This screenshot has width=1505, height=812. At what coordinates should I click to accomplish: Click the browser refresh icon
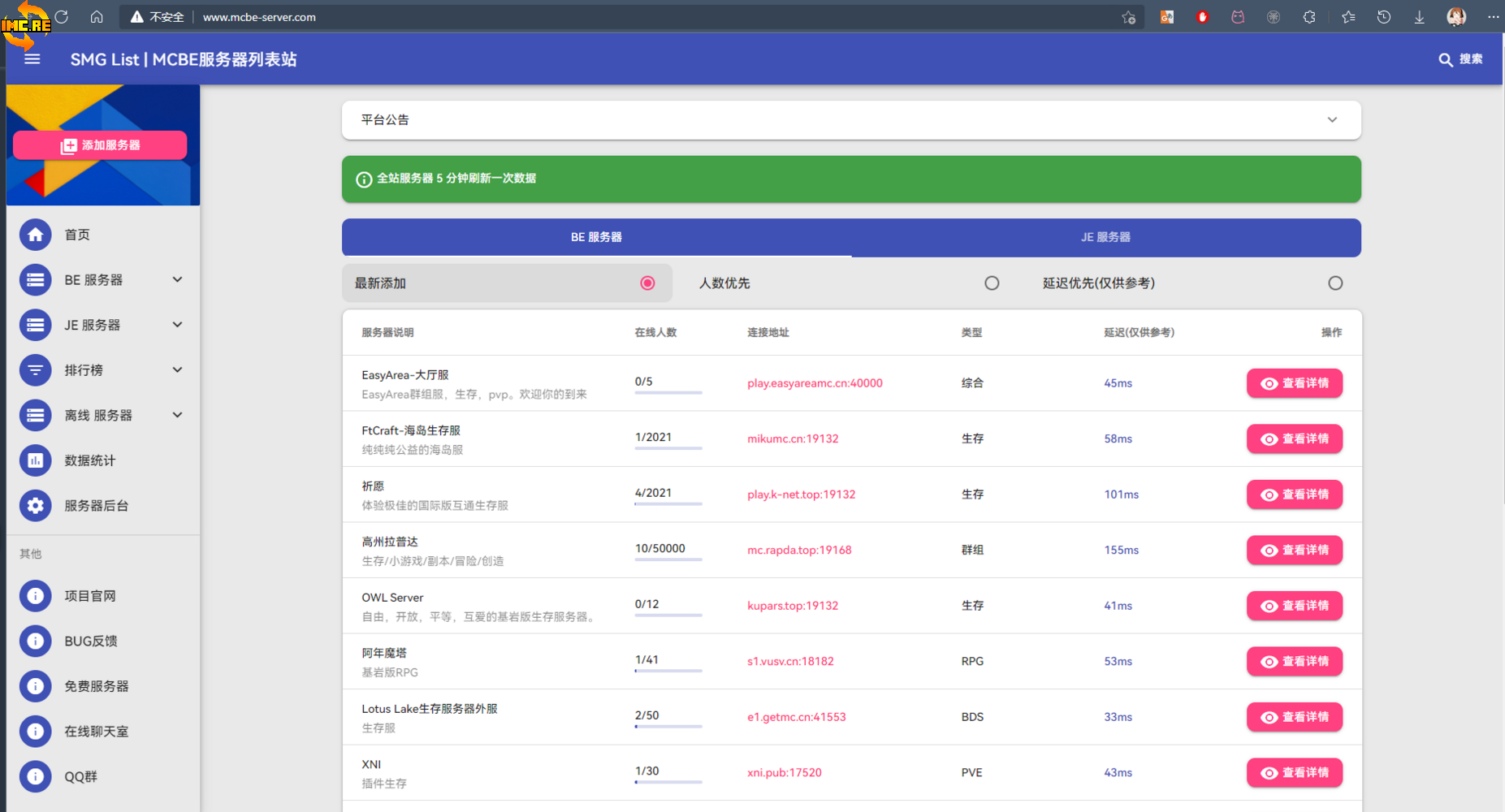(x=62, y=17)
